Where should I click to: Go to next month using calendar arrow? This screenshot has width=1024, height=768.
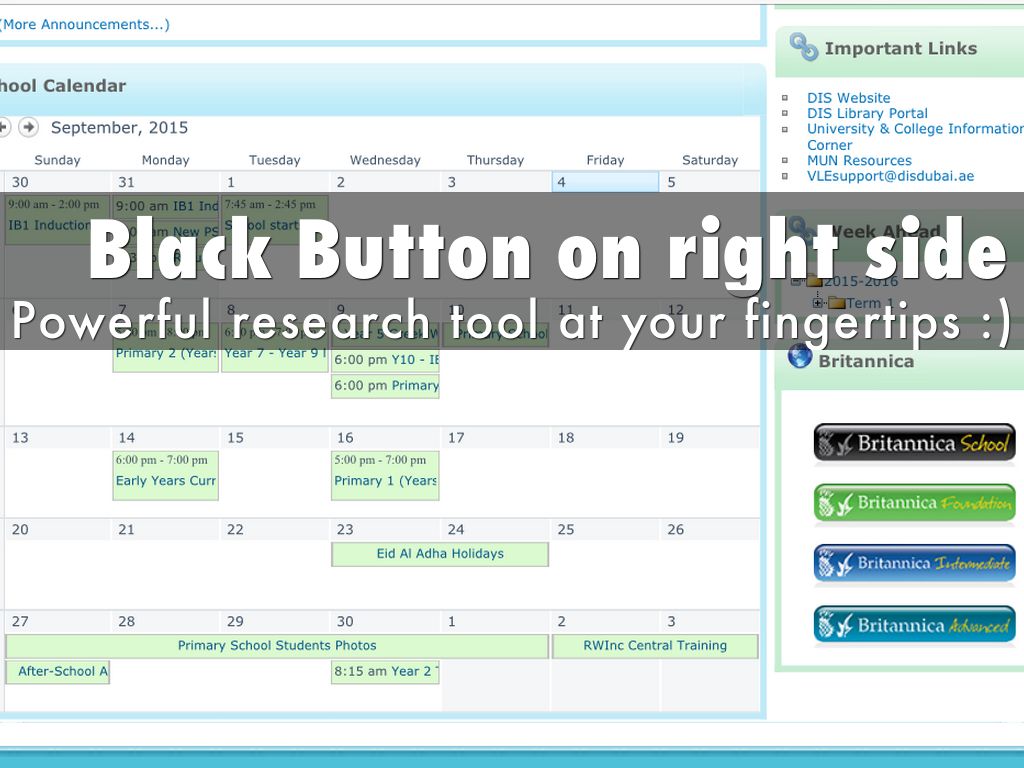tap(28, 127)
